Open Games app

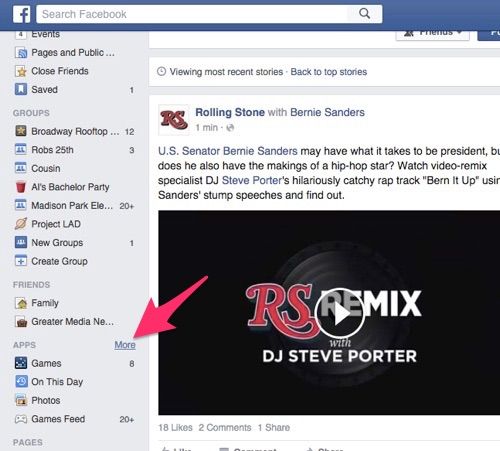46,363
